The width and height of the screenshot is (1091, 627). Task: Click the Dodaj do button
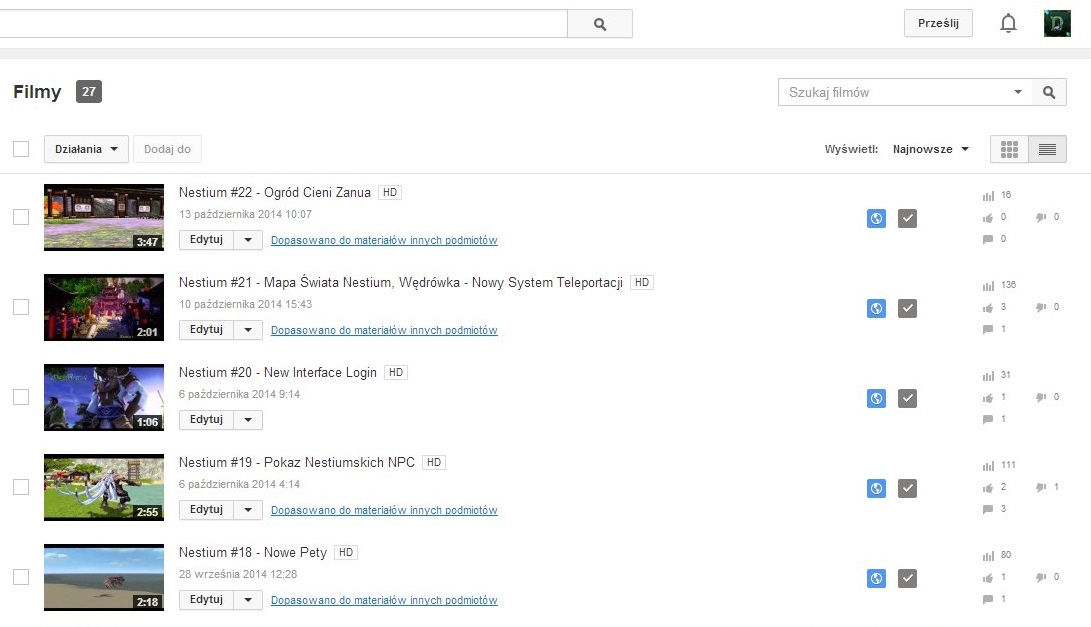click(x=167, y=149)
